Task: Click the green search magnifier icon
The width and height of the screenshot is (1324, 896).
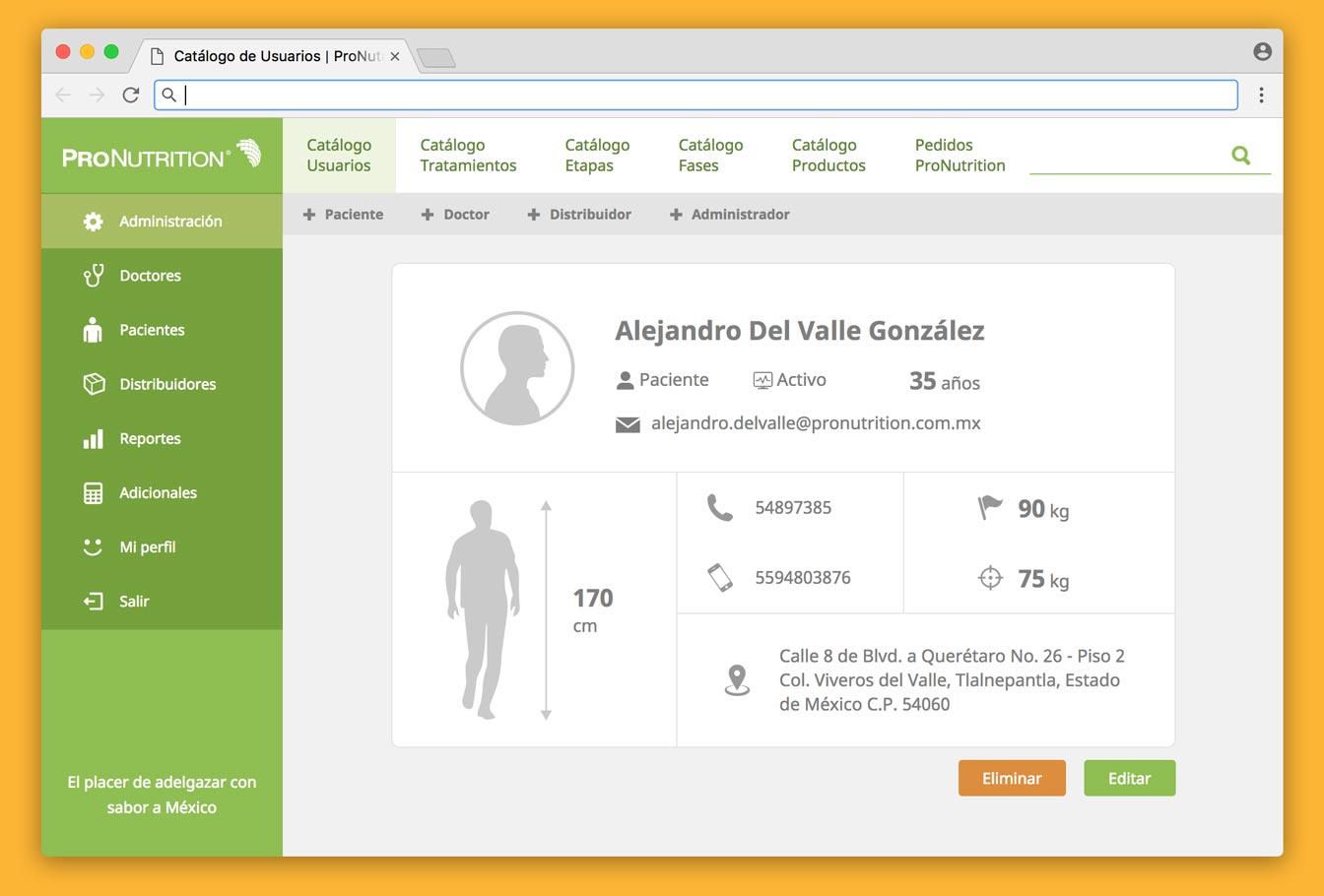Action: pos(1240,155)
